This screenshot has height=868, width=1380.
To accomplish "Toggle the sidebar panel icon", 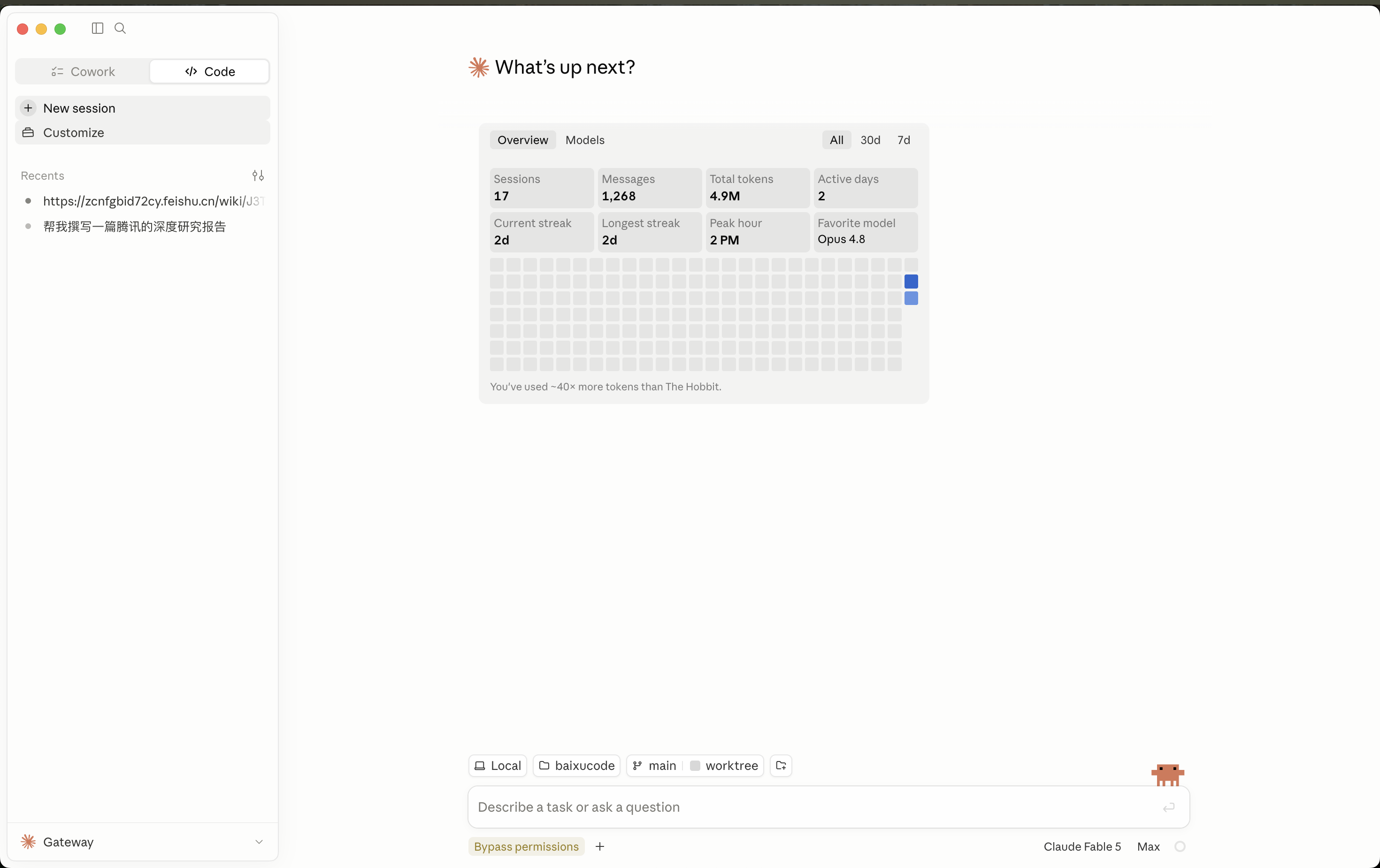I will tap(98, 28).
